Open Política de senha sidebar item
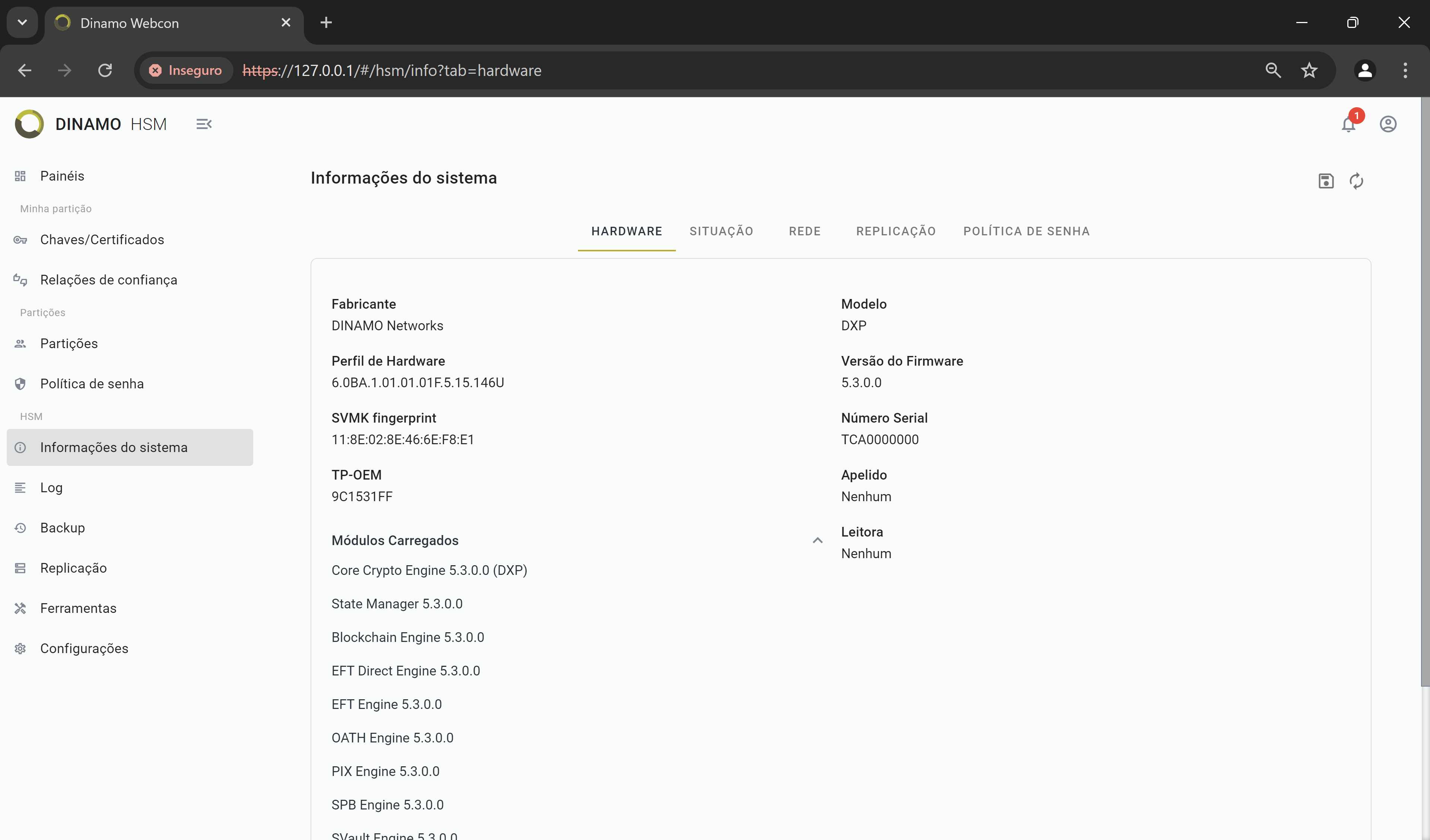Viewport: 1430px width, 840px height. pos(130,384)
